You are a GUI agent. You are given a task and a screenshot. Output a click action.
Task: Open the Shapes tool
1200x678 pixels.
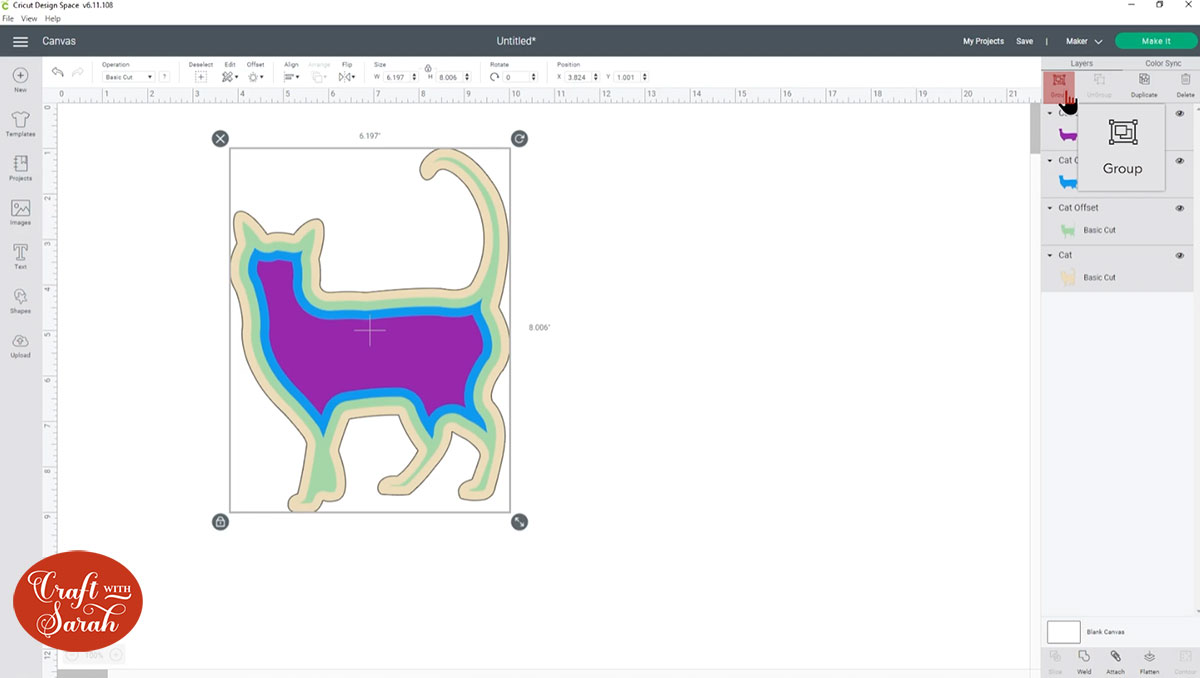pyautogui.click(x=20, y=300)
